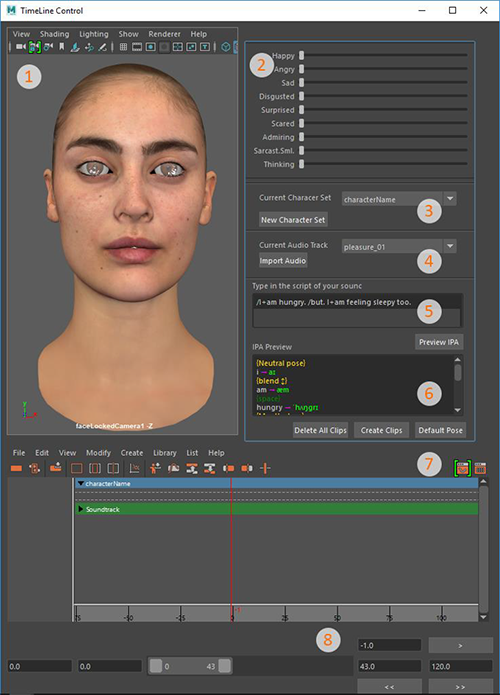Toggle the Safe Title icon
This screenshot has width=500, height=695.
(x=205, y=47)
